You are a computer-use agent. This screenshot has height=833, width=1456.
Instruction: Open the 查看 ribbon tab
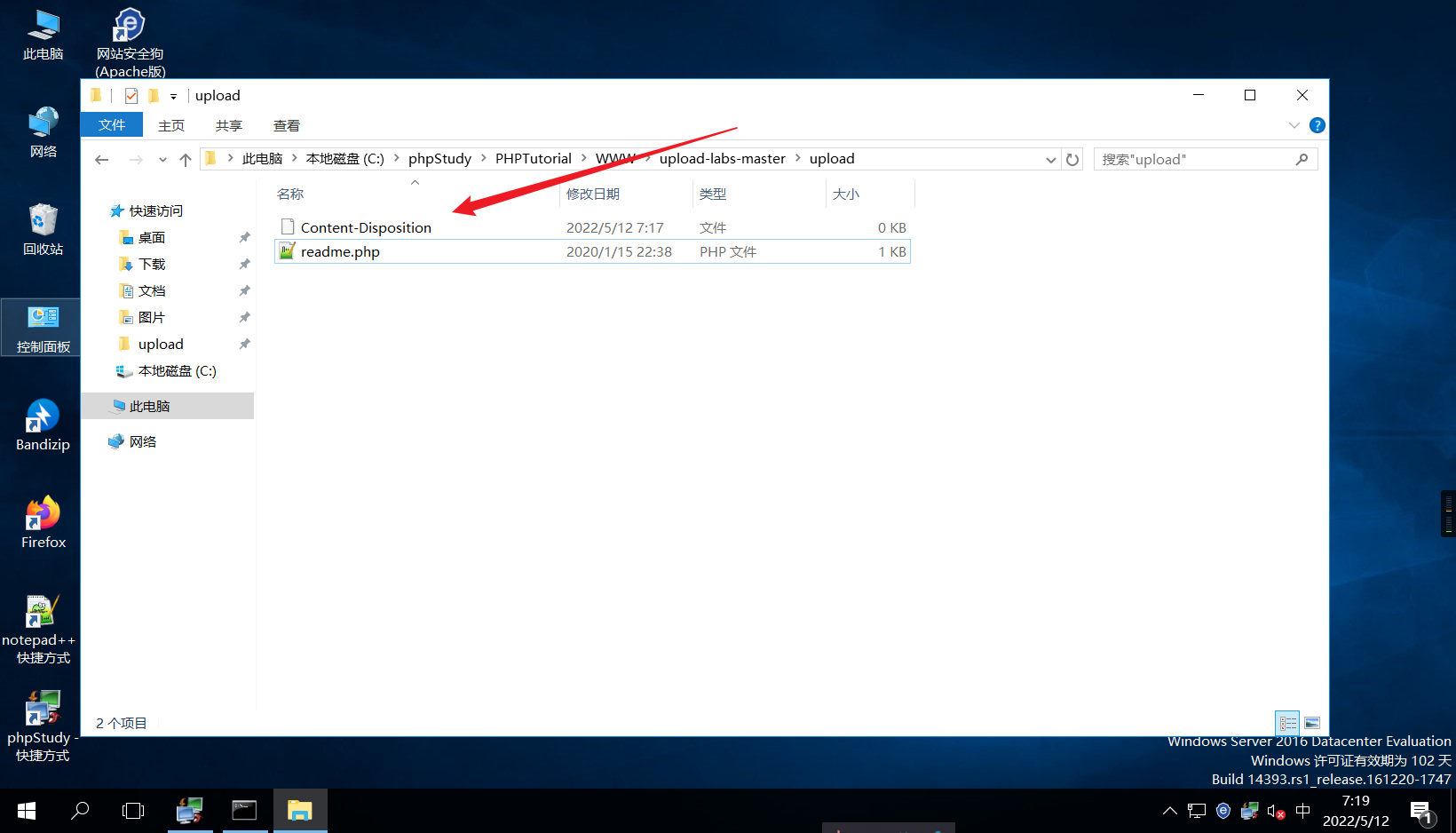287,125
